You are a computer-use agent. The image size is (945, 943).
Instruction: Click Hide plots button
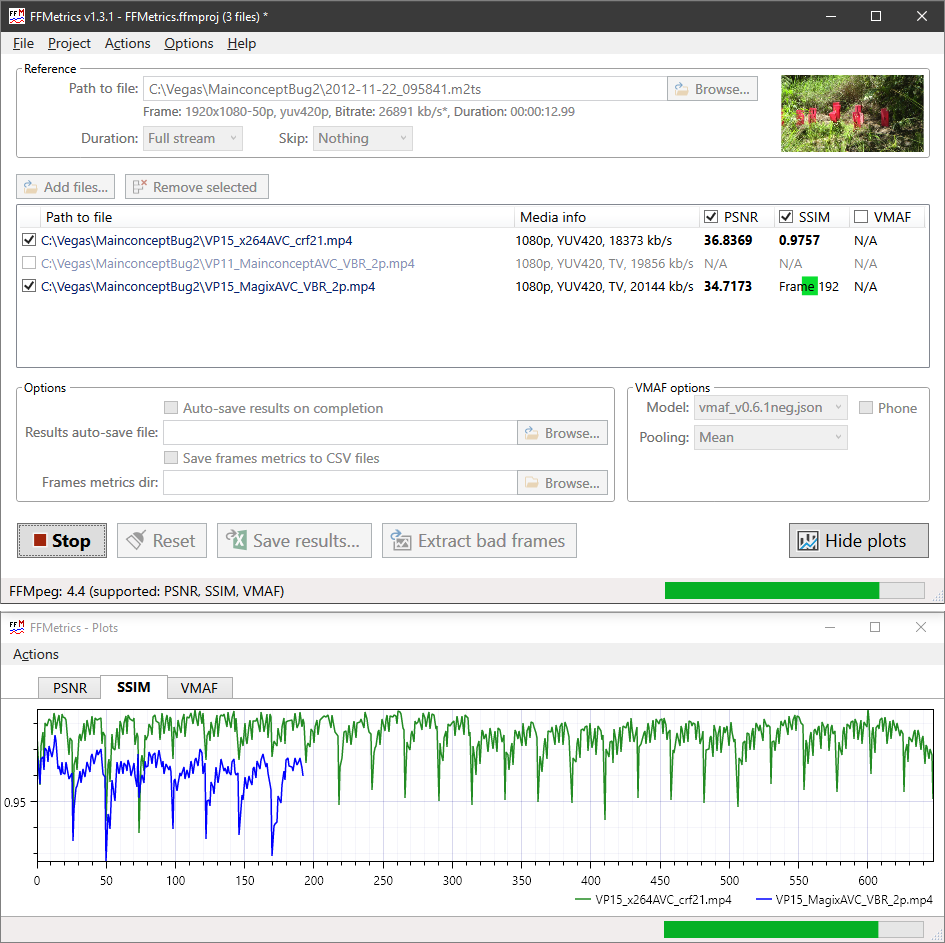[x=858, y=540]
